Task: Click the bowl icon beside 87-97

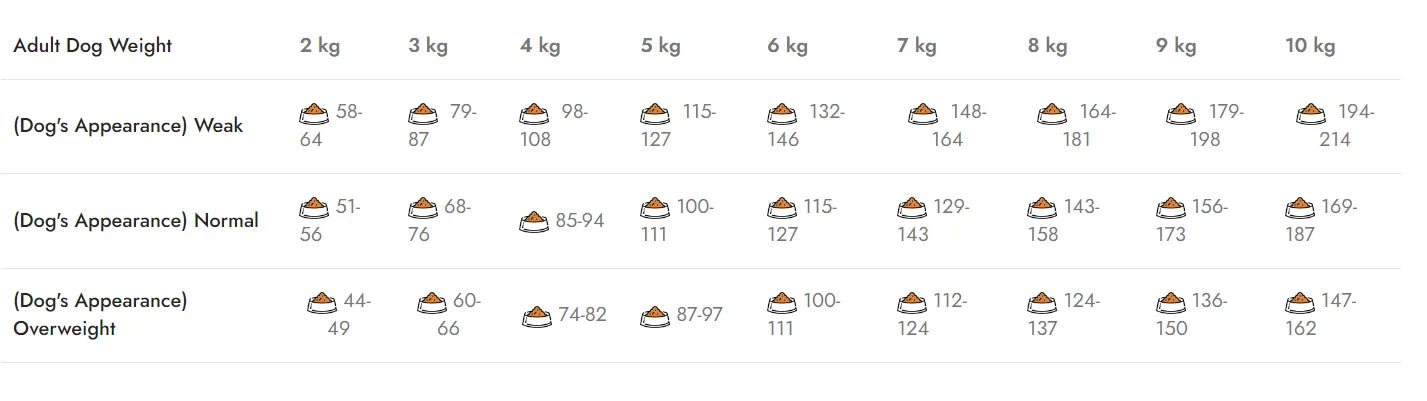Action: (656, 315)
